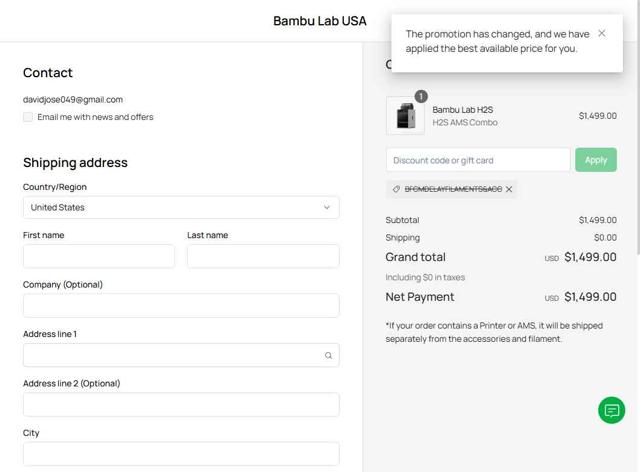Click the City input field
This screenshot has height=472, width=640.
click(181, 453)
